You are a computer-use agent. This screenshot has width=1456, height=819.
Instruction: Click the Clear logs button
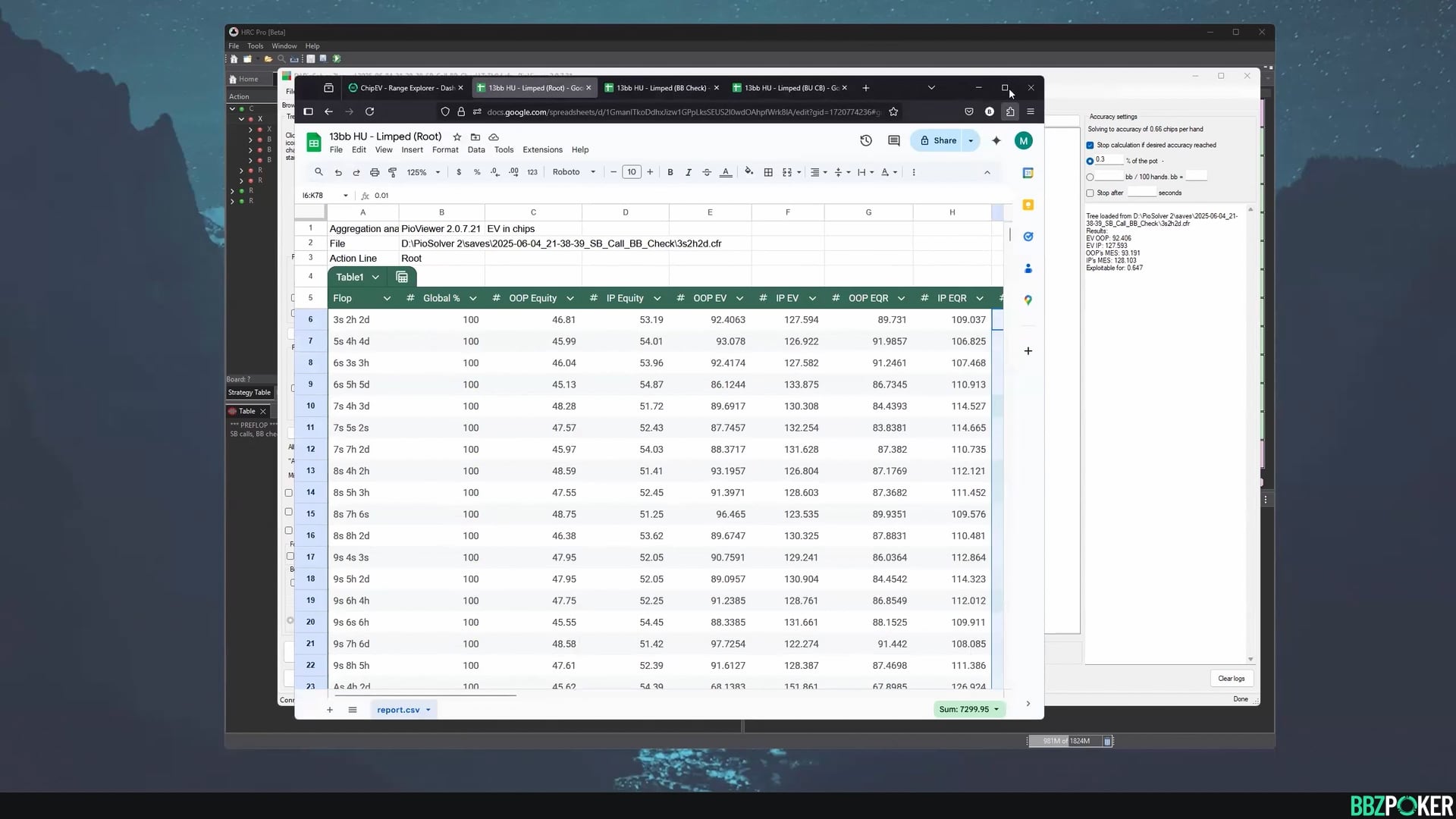click(1231, 679)
